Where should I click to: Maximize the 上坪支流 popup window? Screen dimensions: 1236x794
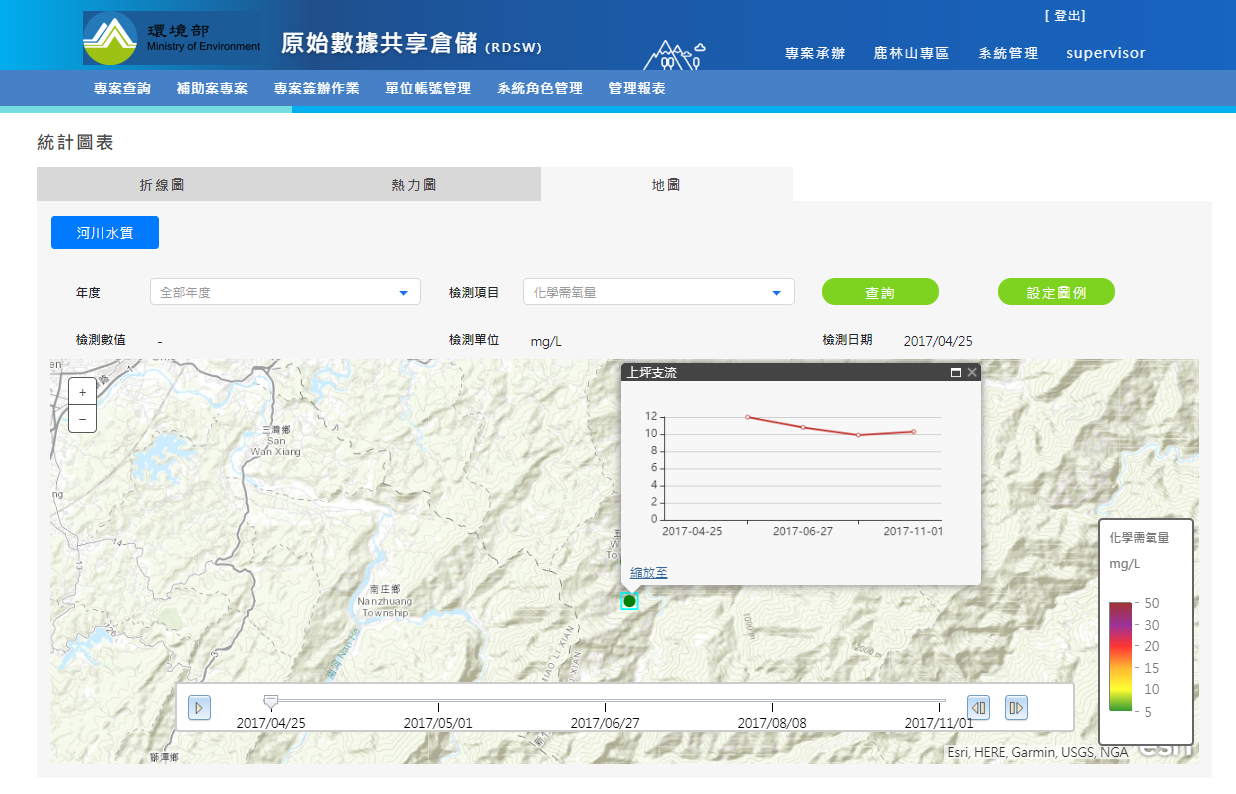(x=955, y=373)
